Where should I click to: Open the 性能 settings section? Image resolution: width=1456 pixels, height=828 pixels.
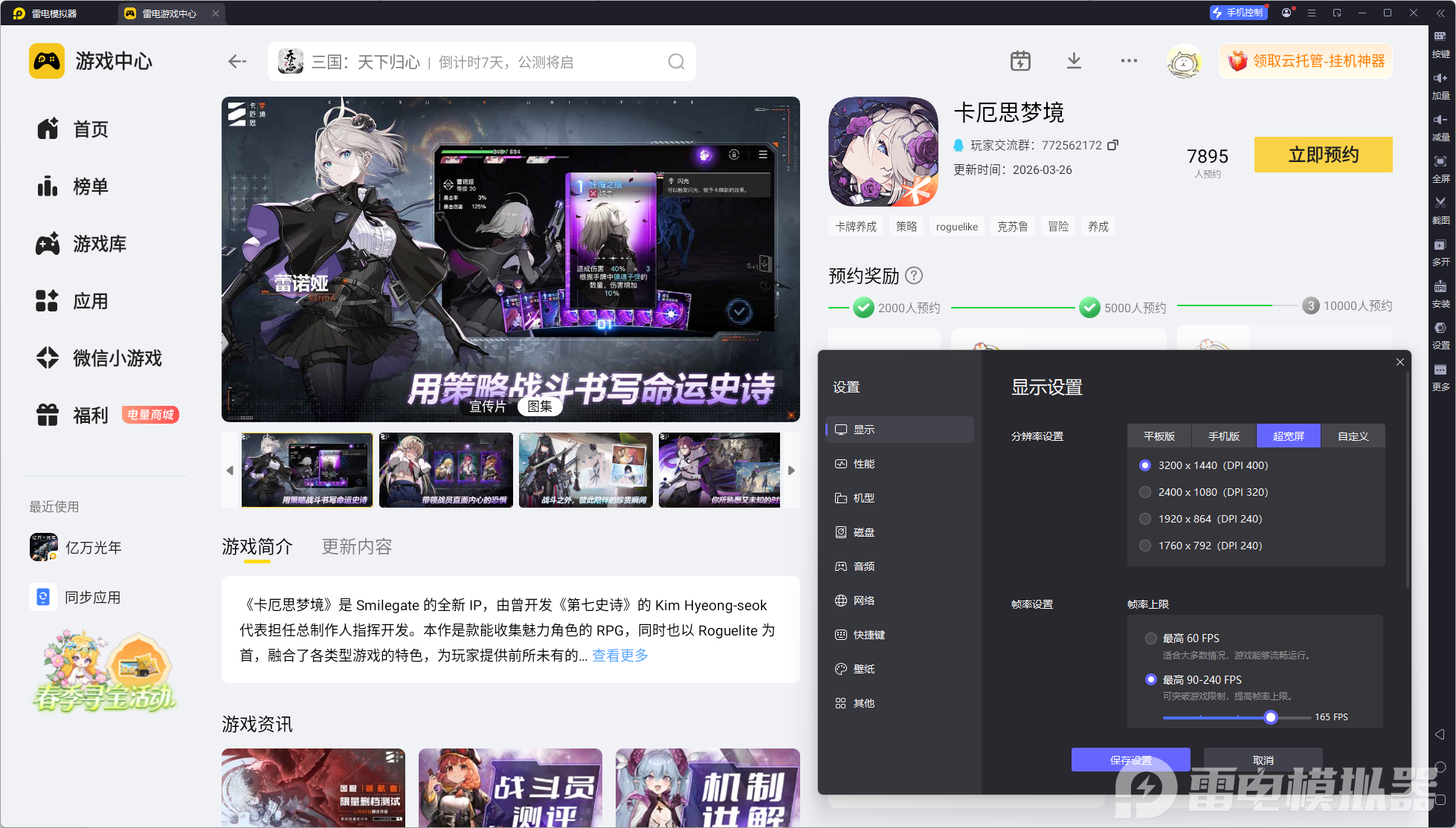863,464
